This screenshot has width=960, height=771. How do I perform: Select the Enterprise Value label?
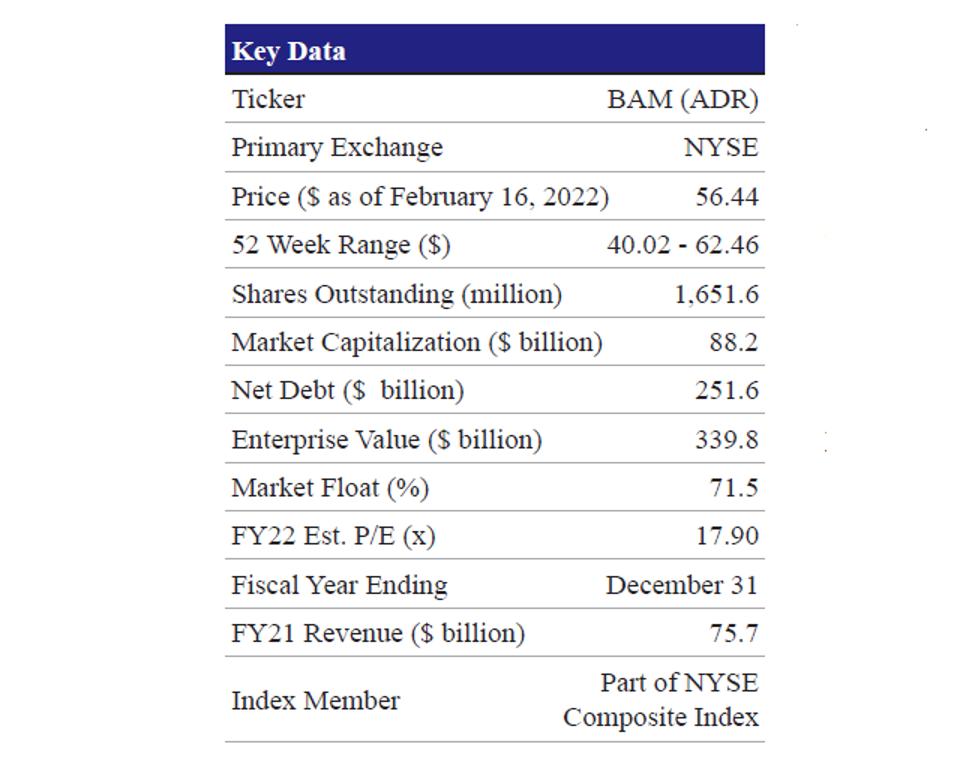387,439
